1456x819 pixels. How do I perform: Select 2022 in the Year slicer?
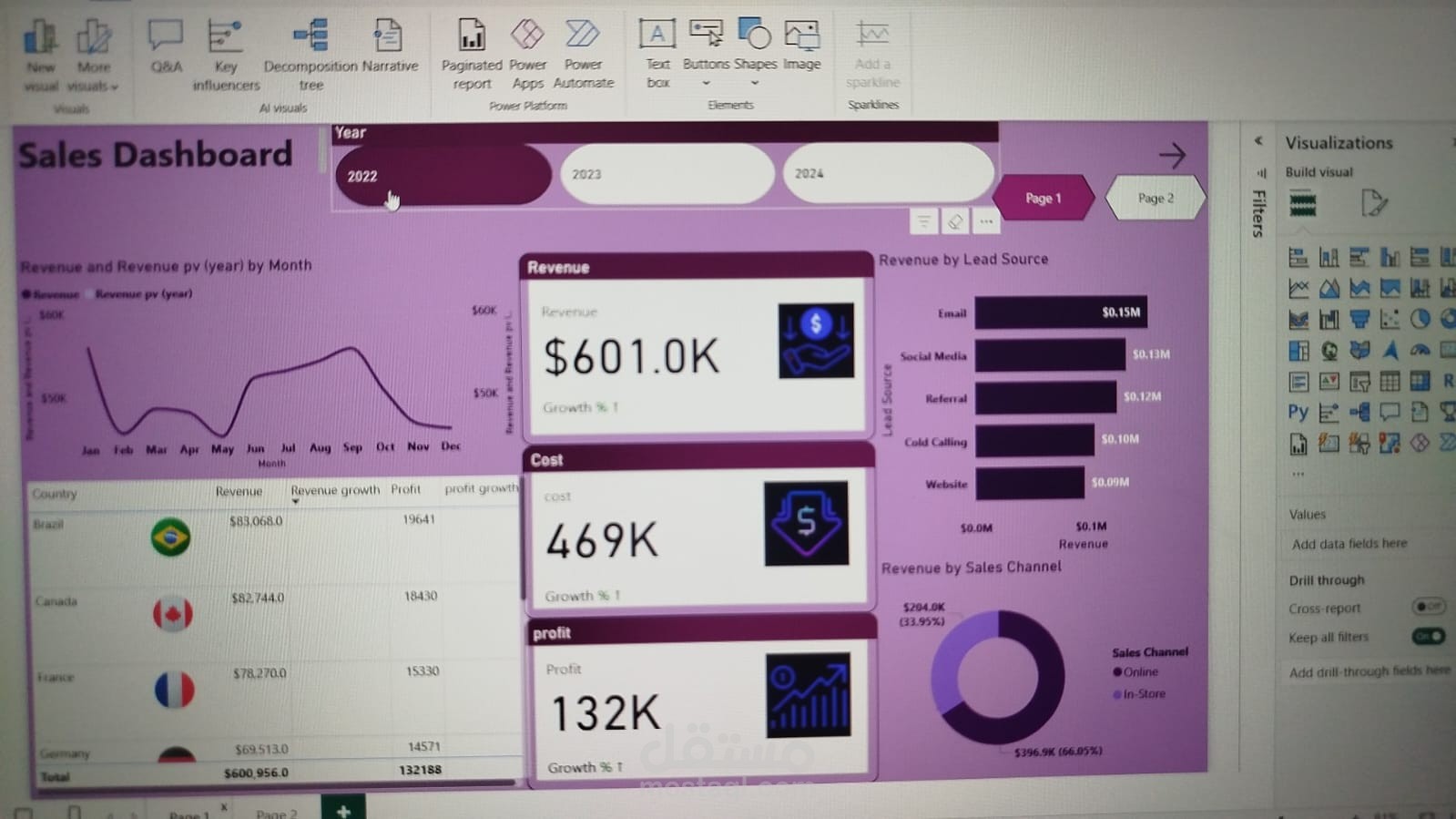[443, 175]
